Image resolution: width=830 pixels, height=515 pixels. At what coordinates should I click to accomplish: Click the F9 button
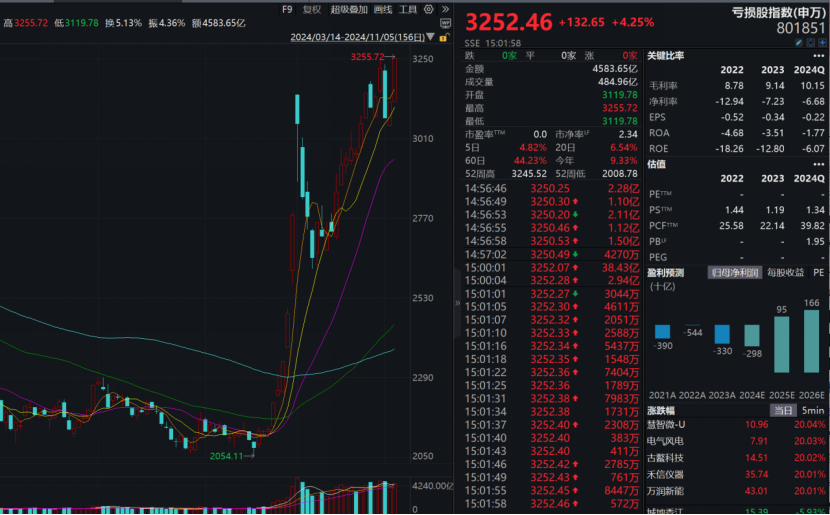[287, 10]
